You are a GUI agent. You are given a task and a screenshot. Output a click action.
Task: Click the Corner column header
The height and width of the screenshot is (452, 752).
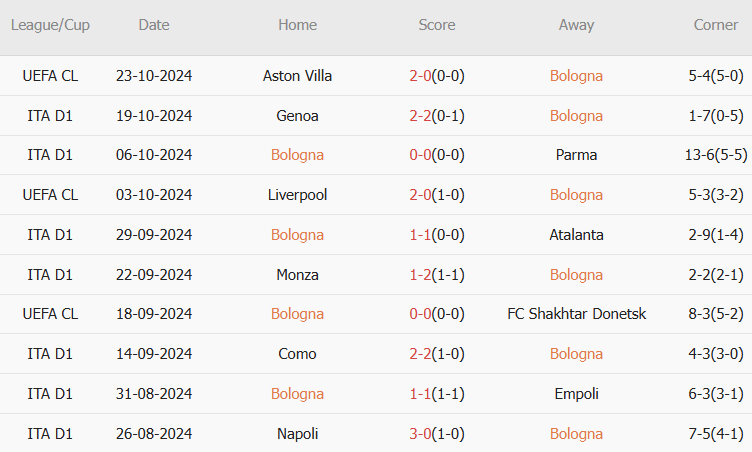[716, 25]
